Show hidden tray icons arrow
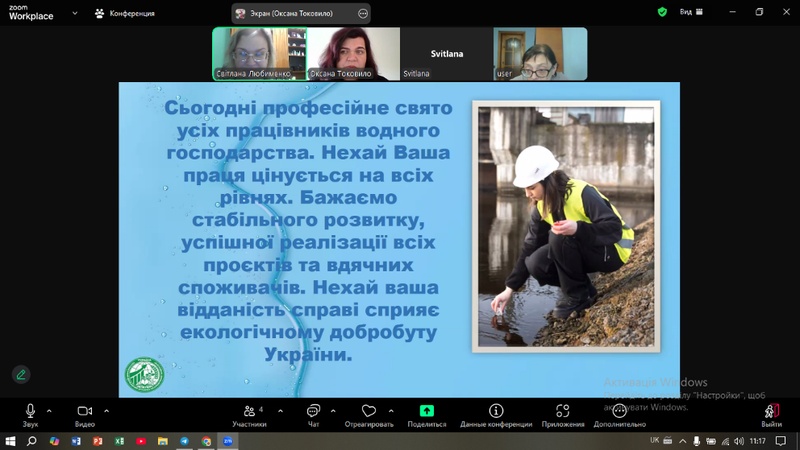Viewport: 800px width, 450px height. coord(683,441)
